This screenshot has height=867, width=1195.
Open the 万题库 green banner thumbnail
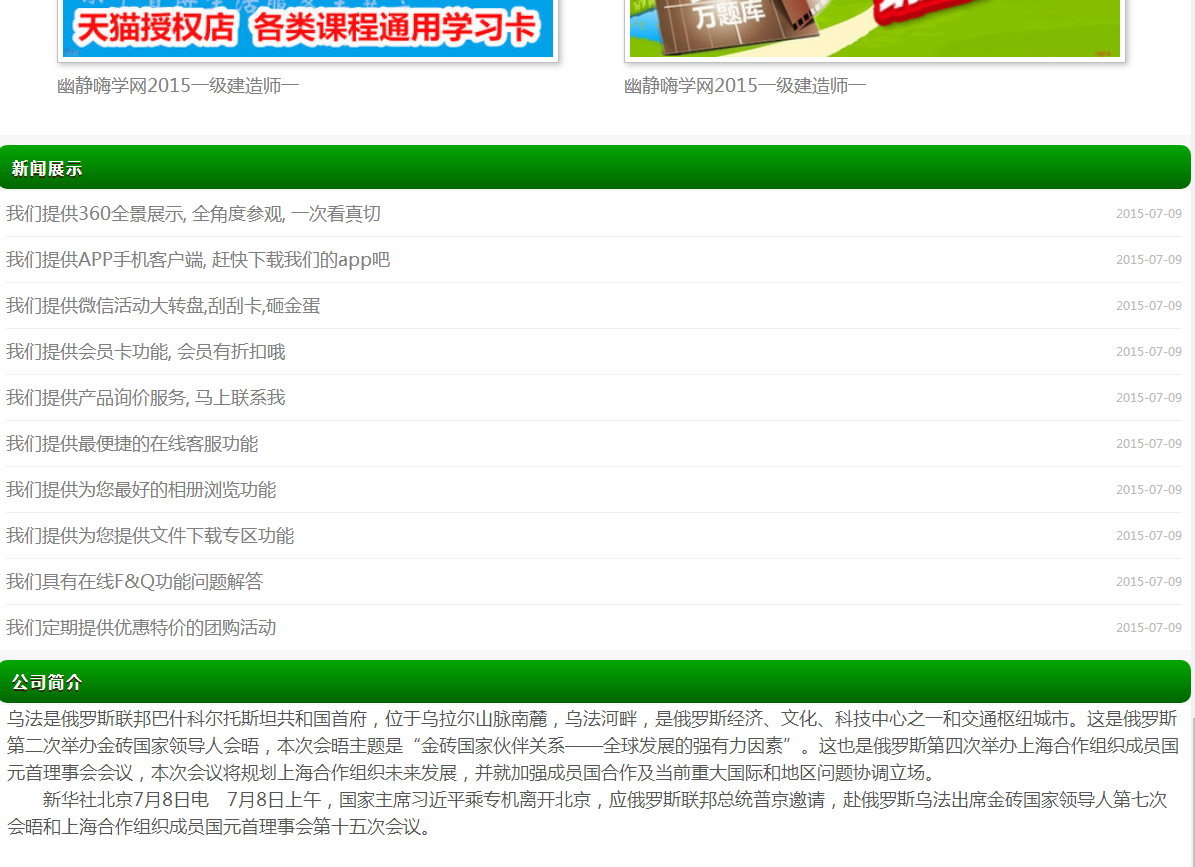(x=875, y=29)
